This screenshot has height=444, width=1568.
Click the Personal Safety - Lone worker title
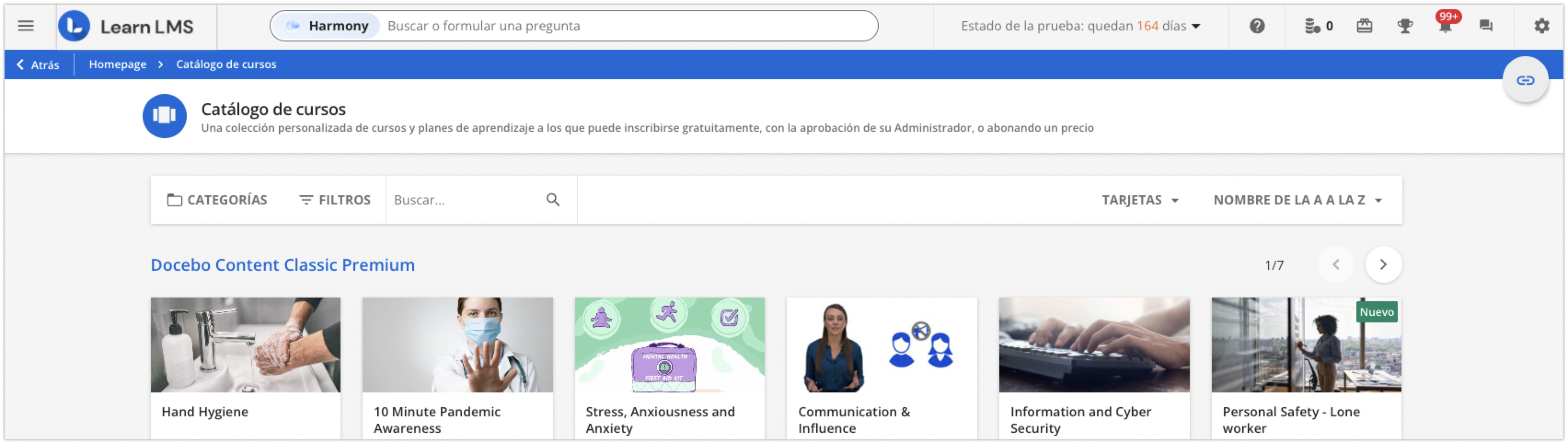[1291, 420]
